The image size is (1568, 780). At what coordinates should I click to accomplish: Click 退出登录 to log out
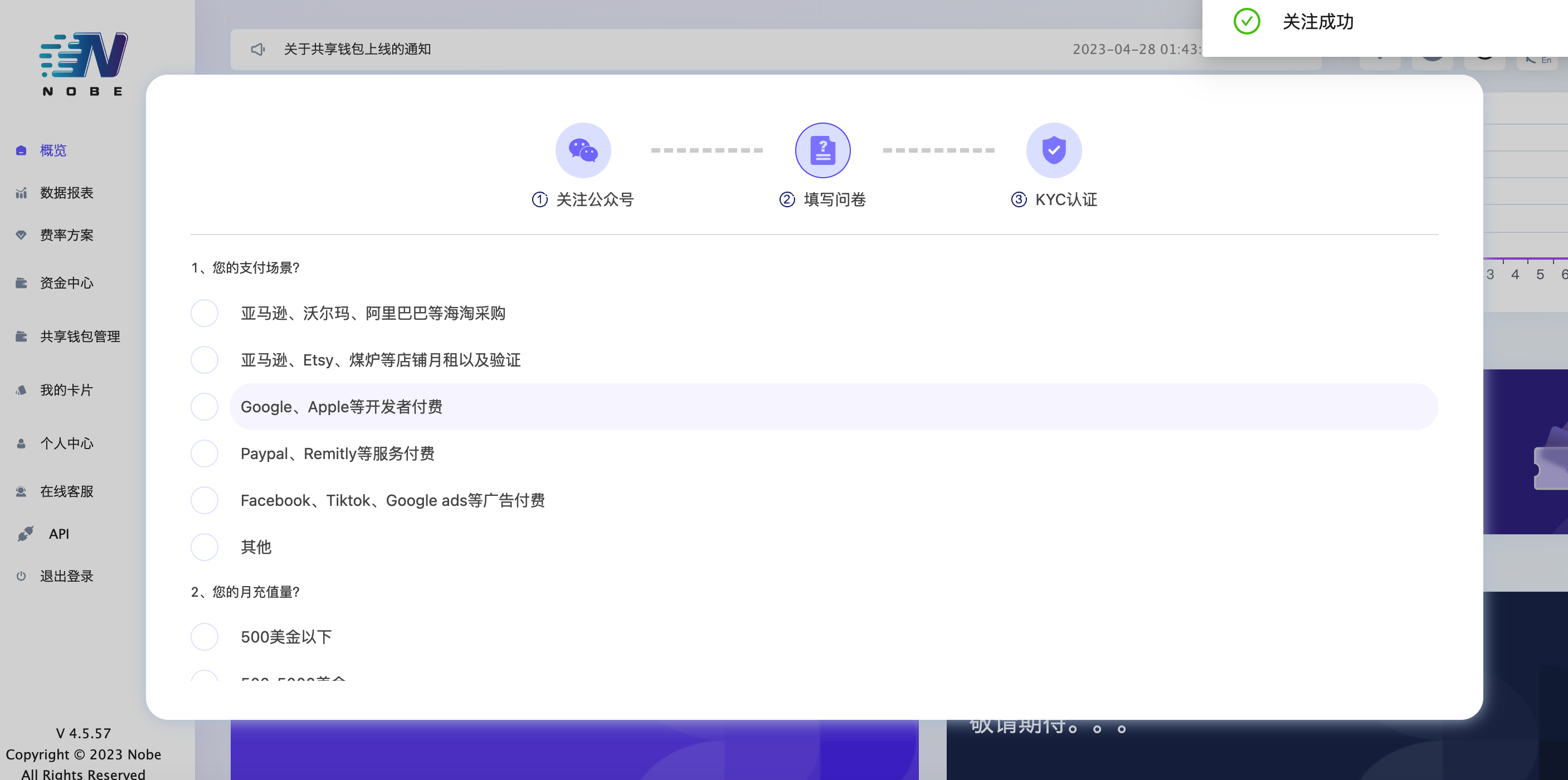click(x=66, y=576)
